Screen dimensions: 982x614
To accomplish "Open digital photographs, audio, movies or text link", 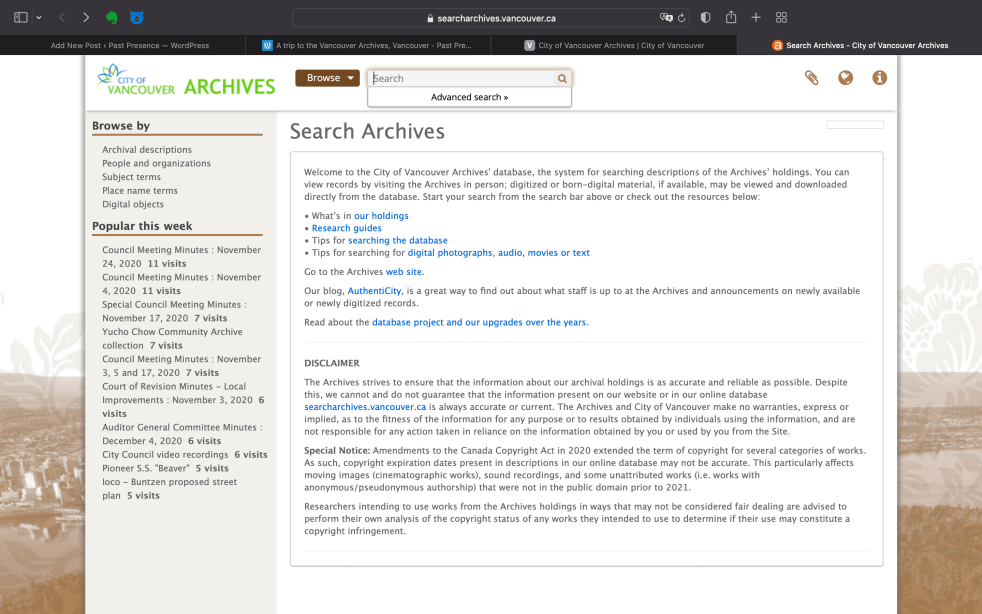I will (499, 253).
